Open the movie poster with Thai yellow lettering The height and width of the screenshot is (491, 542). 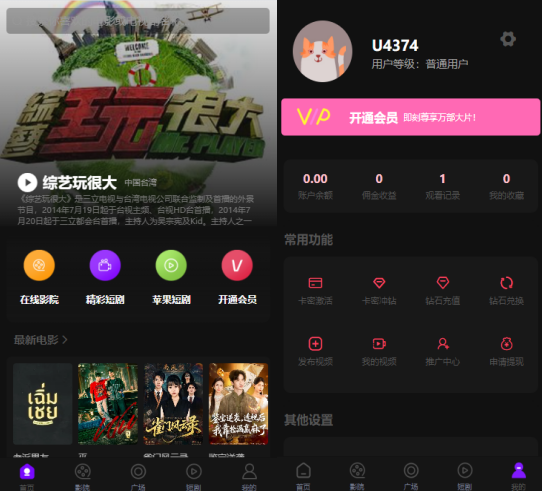click(x=43, y=404)
